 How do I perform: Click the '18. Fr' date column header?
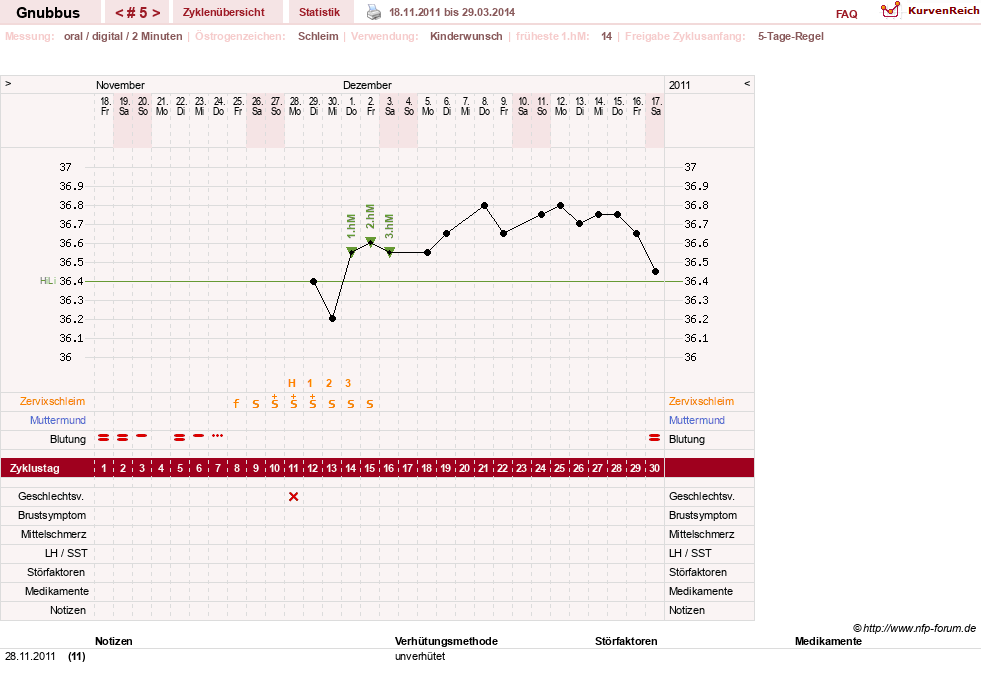click(105, 106)
